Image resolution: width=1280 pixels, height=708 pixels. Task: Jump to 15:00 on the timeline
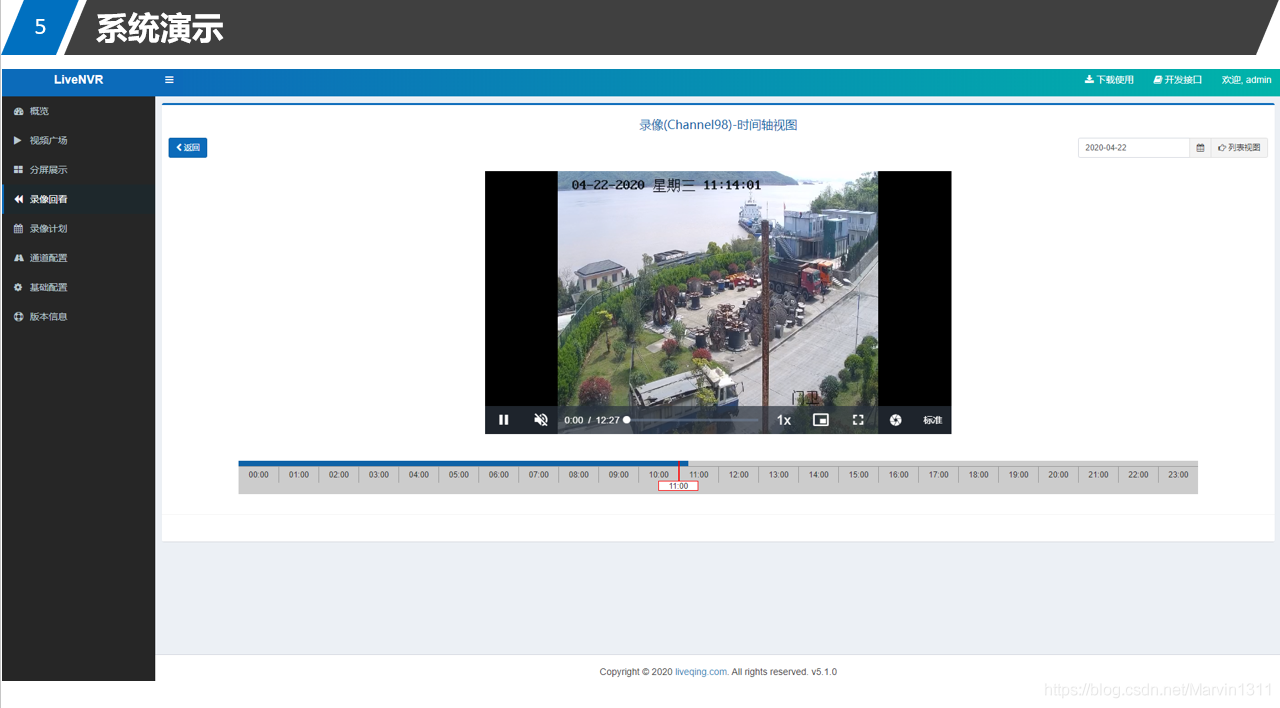click(859, 475)
